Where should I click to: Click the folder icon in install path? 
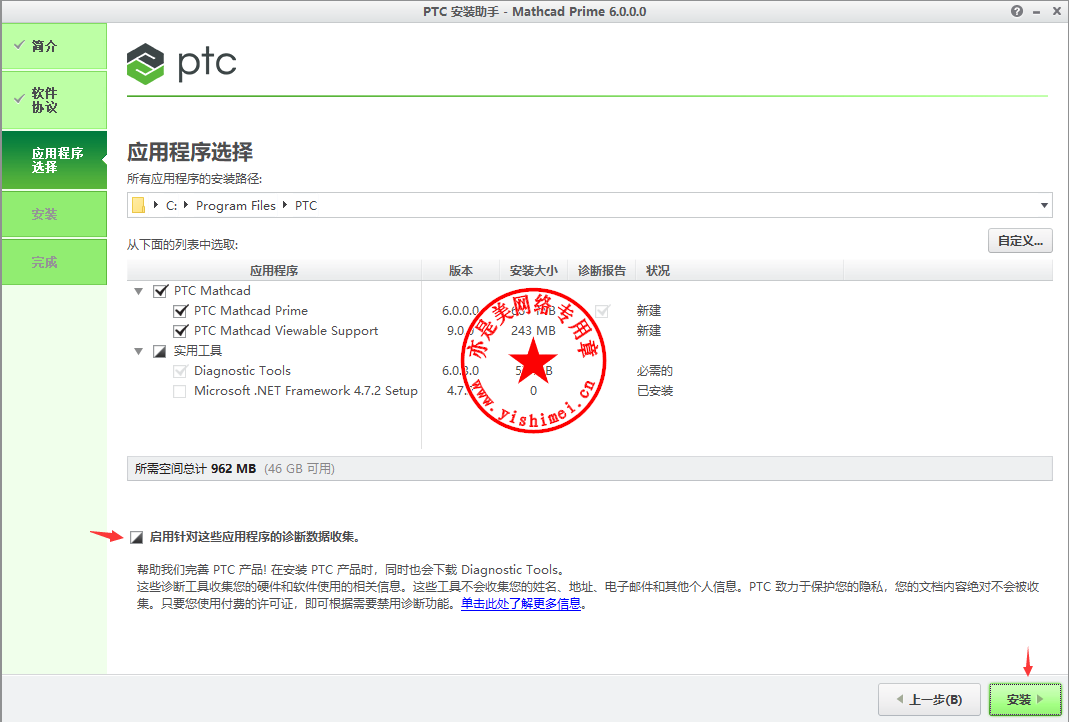[x=138, y=205]
